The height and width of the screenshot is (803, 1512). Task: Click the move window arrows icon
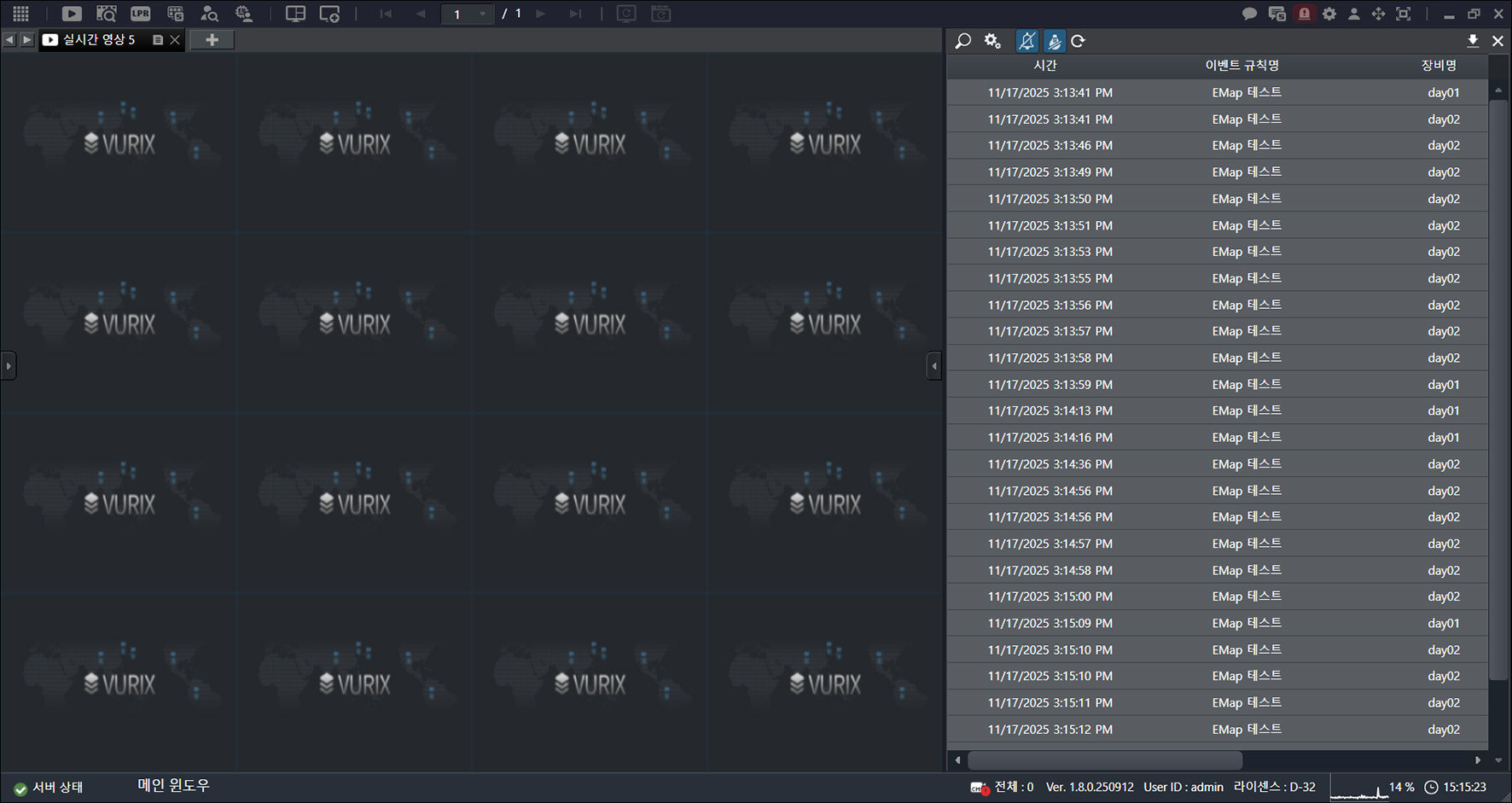(x=1378, y=14)
